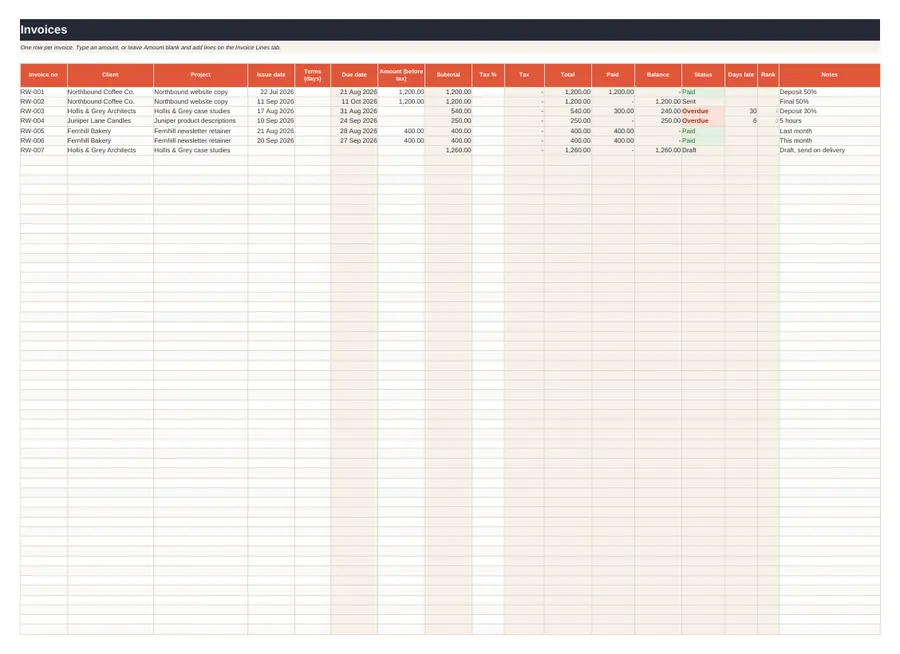Select the Issue date column header
This screenshot has height=654, width=900.
[271, 75]
